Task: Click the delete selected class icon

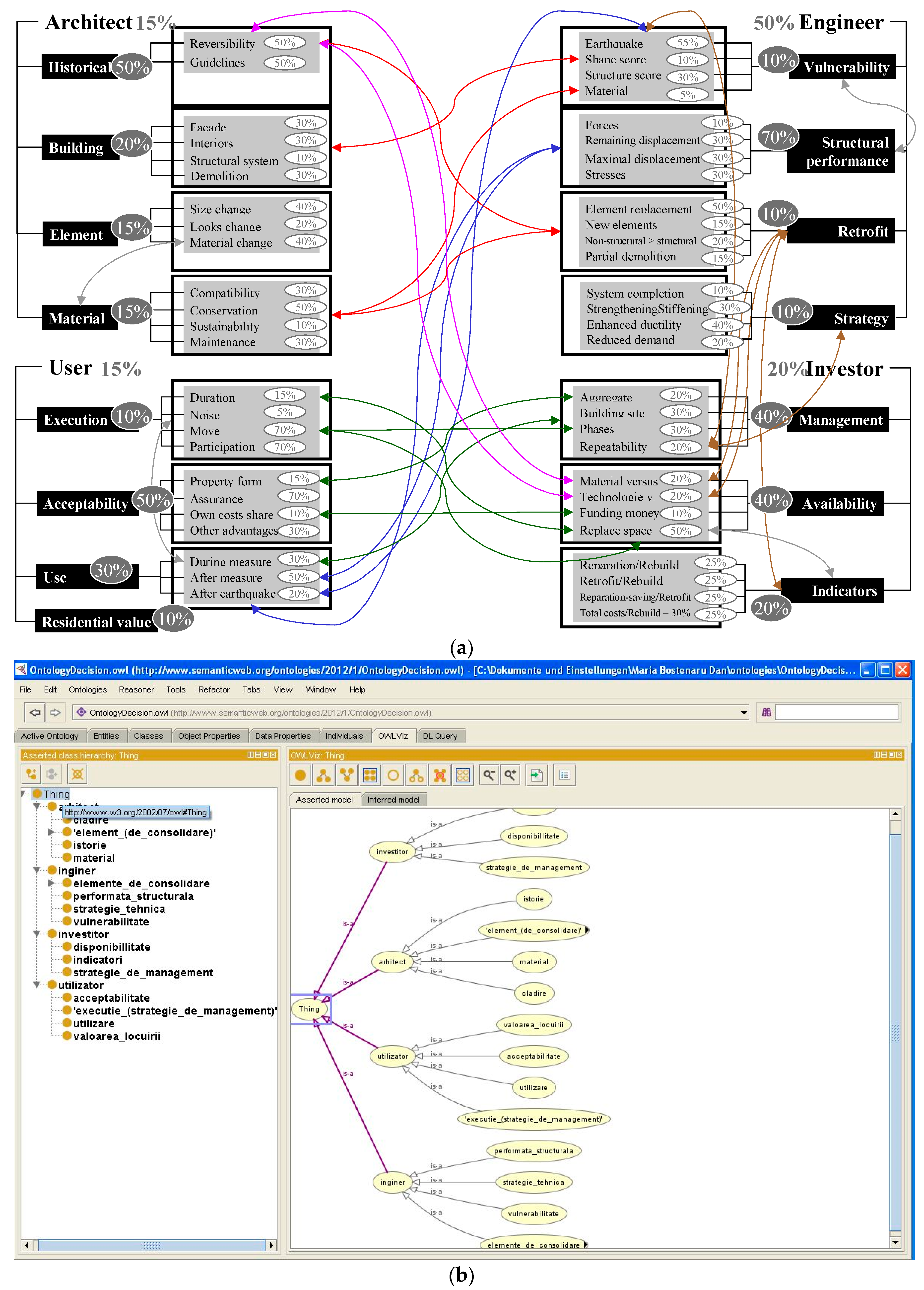Action: coord(77,774)
